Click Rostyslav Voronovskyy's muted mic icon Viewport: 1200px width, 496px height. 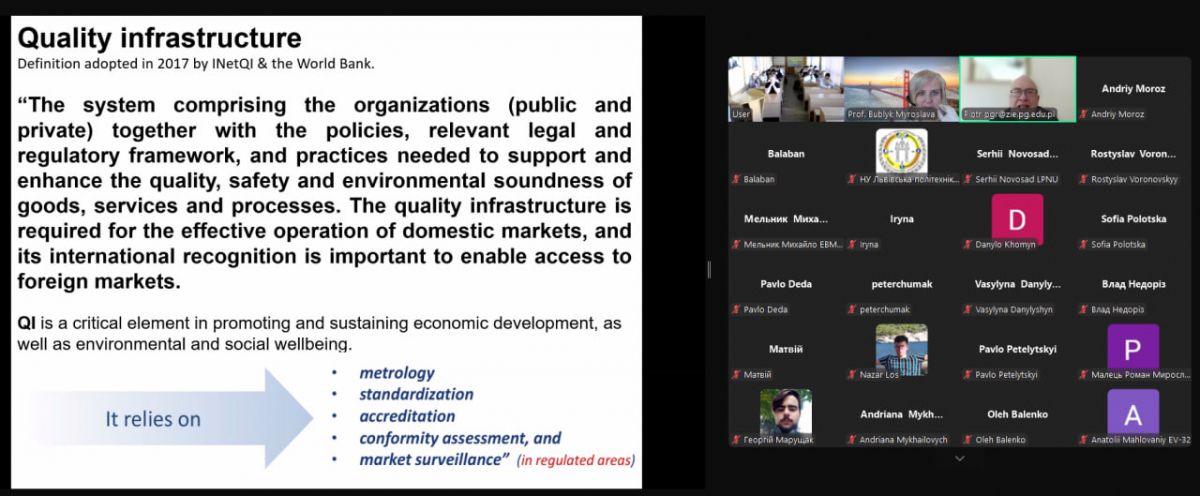tap(1084, 180)
